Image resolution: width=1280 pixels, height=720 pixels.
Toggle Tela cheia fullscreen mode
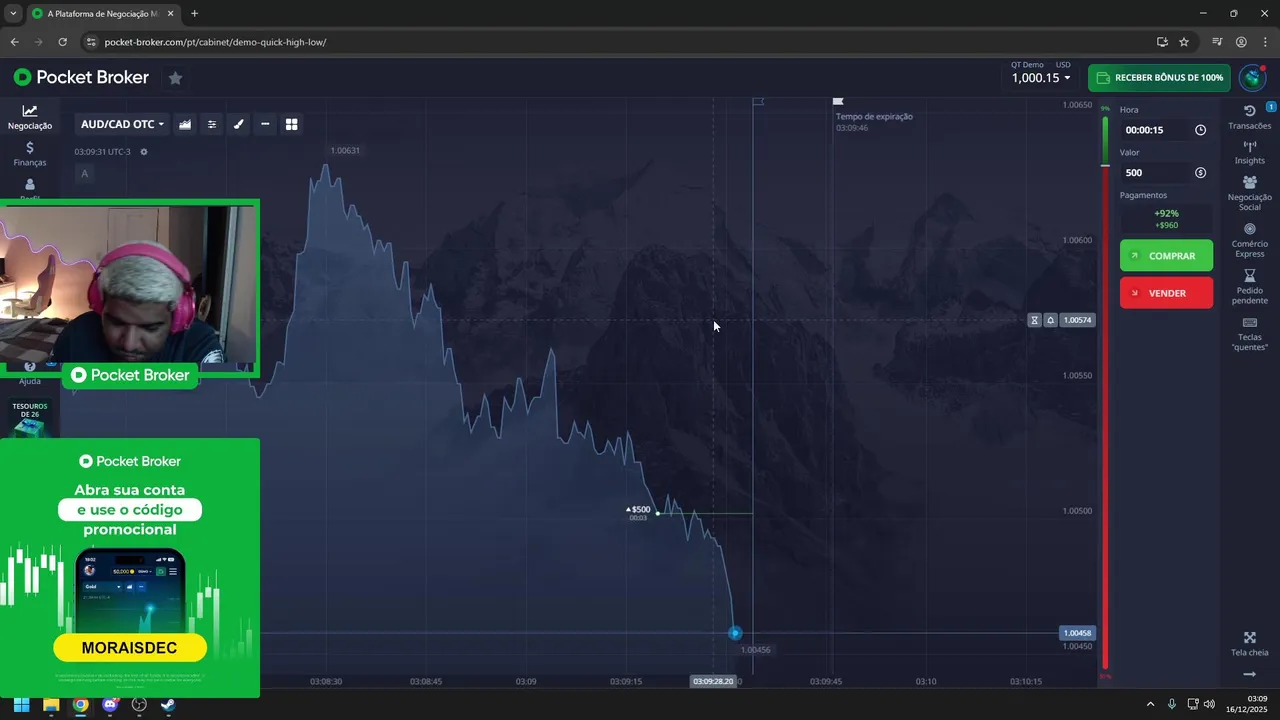1250,644
